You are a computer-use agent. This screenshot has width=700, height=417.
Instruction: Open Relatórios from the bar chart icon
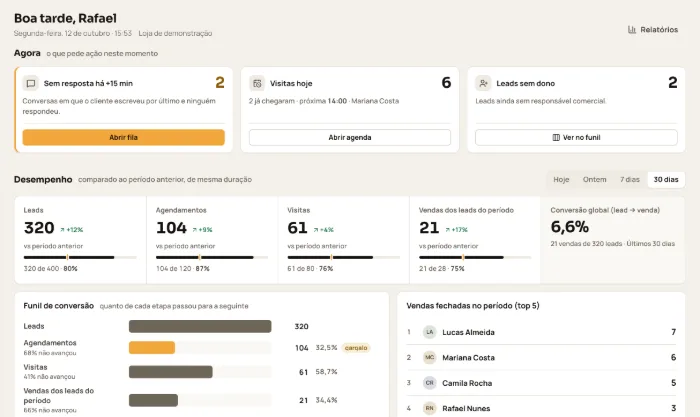[632, 29]
